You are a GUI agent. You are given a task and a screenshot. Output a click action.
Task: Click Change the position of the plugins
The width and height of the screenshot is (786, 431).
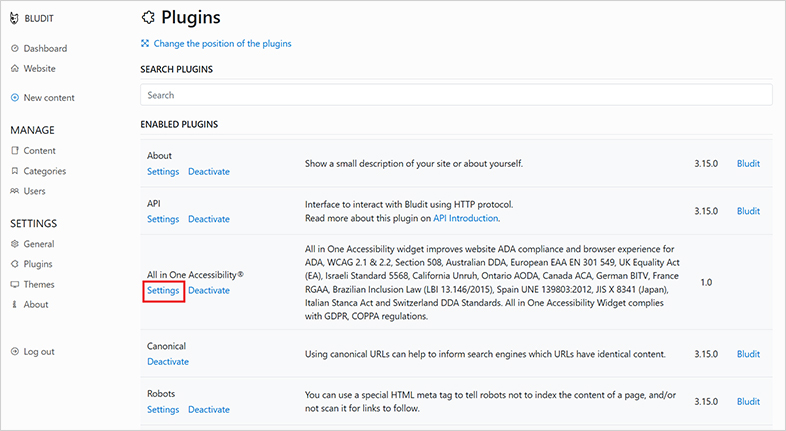point(222,43)
